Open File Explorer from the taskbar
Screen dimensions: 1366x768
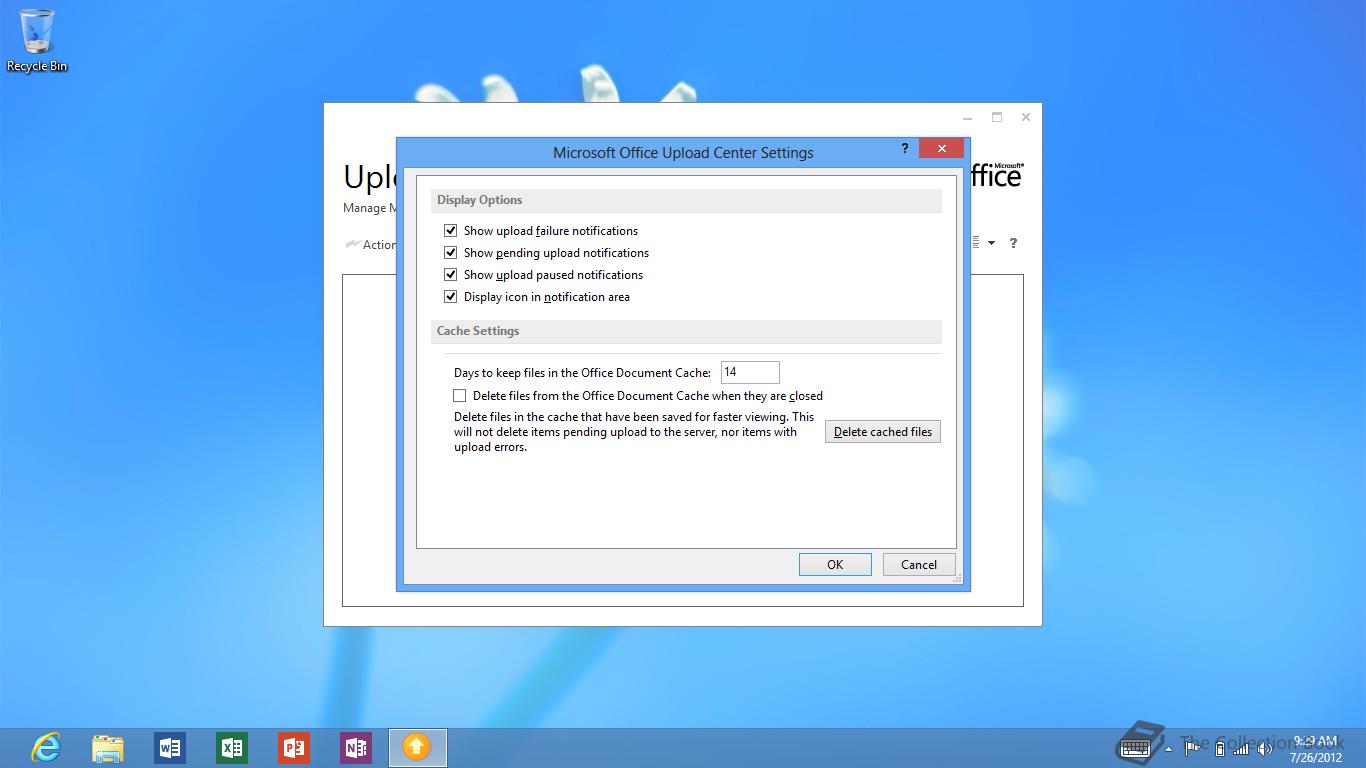tap(108, 747)
